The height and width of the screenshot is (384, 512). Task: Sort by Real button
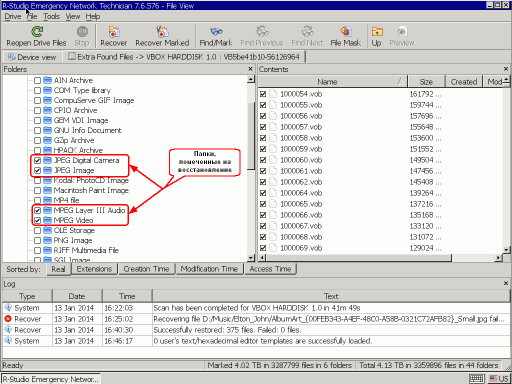58,269
